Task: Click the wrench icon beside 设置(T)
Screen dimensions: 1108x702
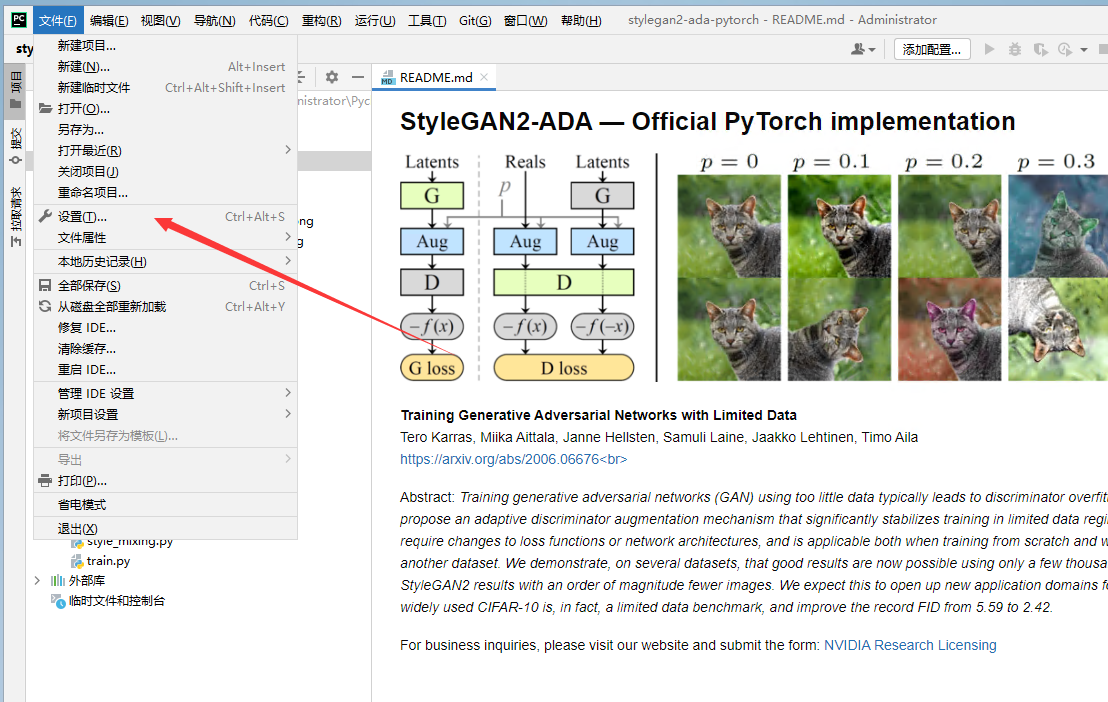Action: pyautogui.click(x=45, y=216)
